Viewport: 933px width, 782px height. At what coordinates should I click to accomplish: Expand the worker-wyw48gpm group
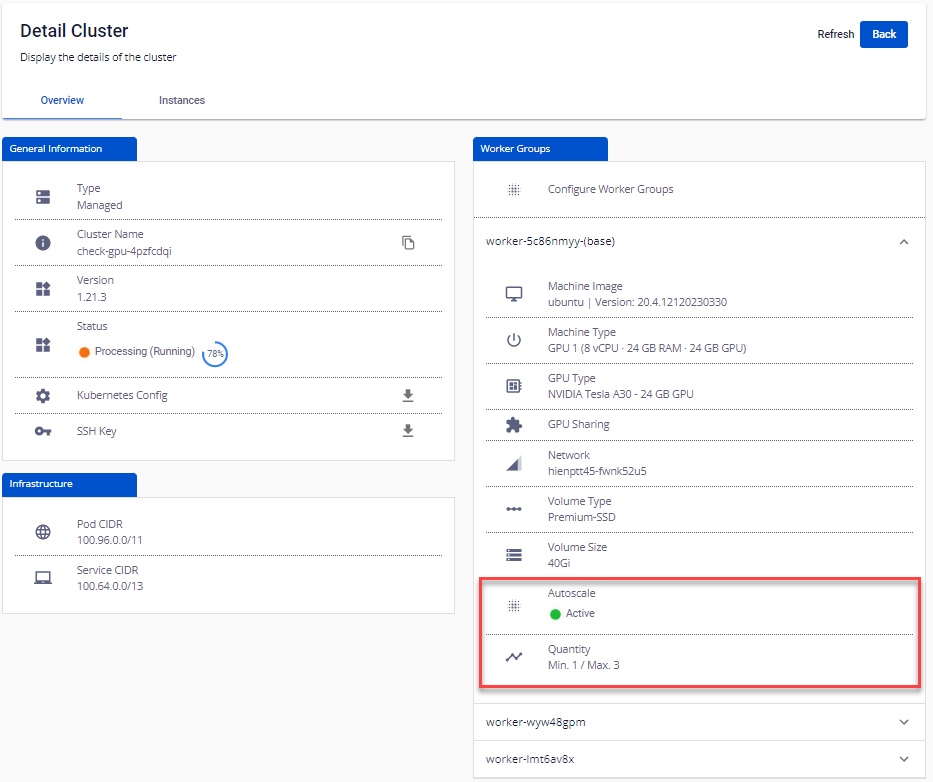[904, 722]
